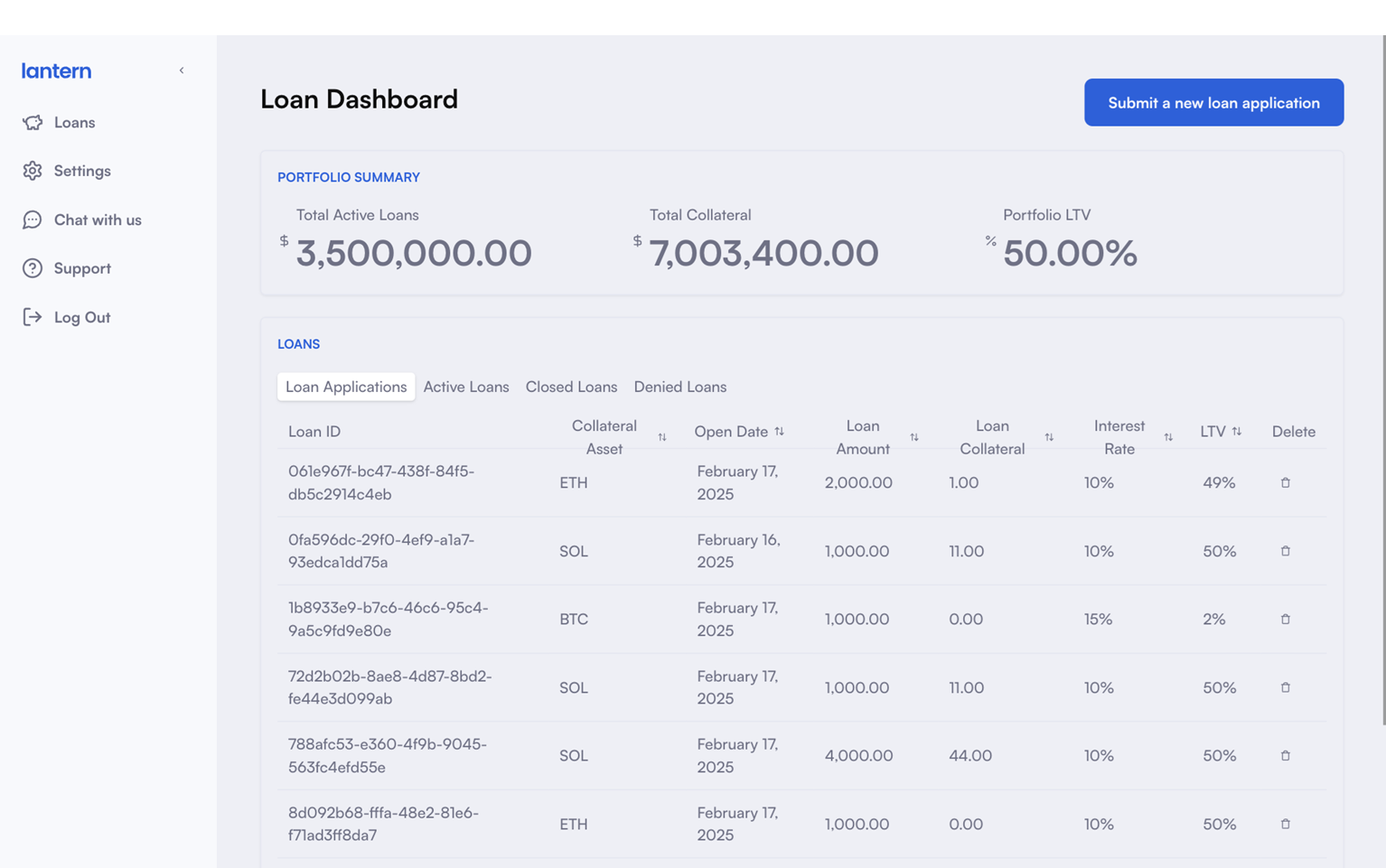Open Chat with us in sidebar
This screenshot has width=1386, height=868.
coord(98,219)
